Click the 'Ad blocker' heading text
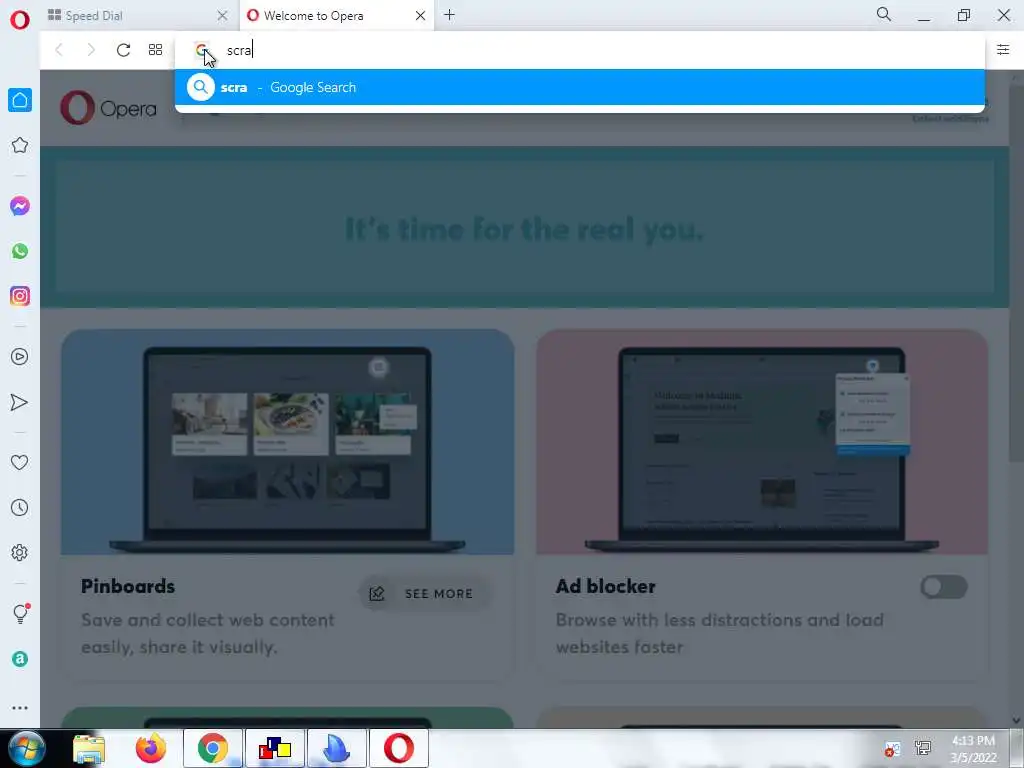This screenshot has width=1024, height=768. [605, 586]
